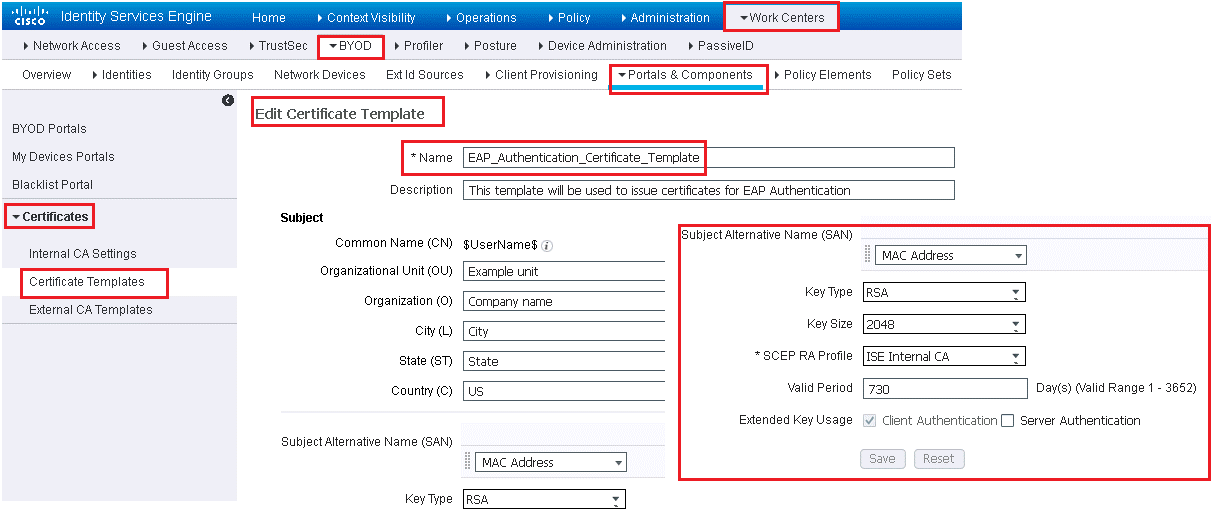Toggle Client Authentication checkbox
The width and height of the screenshot is (1223, 518).
[x=869, y=421]
